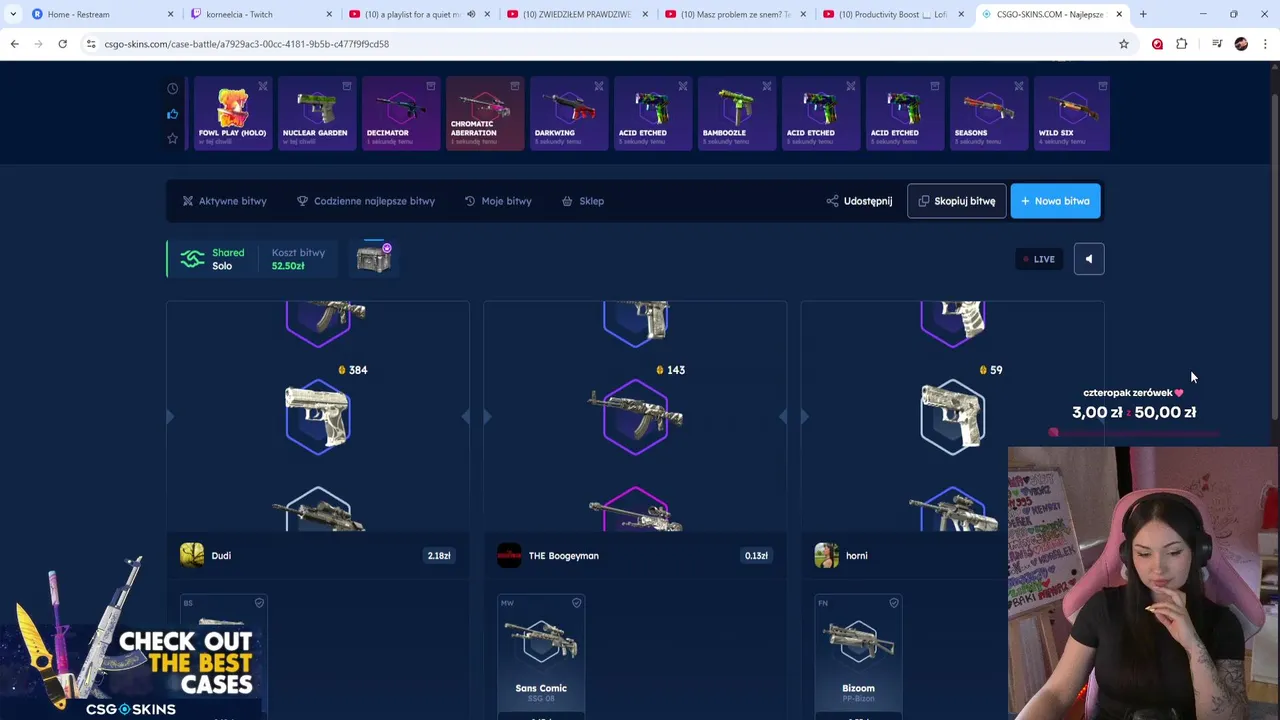This screenshot has width=1280, height=720.
Task: Switch to ZWIEDZIŁEM PRAWDZIWE YouTube tab
Action: (577, 14)
